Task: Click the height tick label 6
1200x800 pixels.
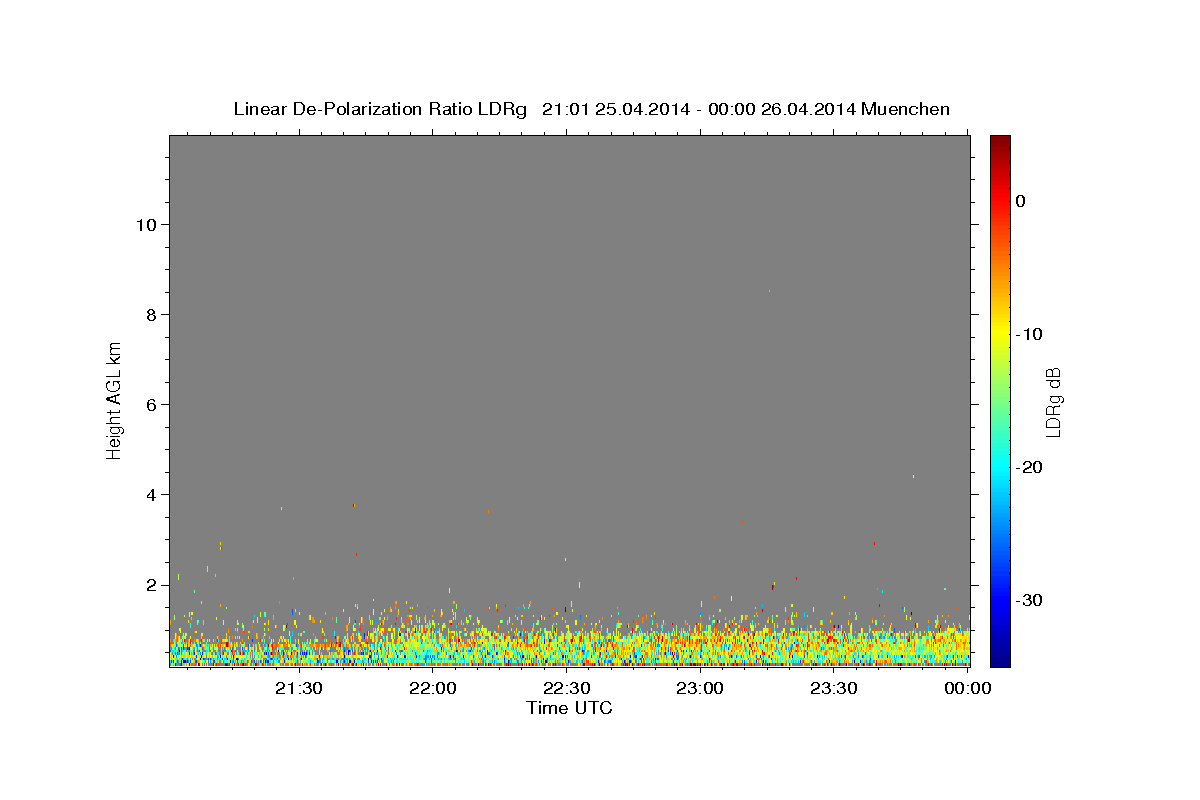Action: 152,404
